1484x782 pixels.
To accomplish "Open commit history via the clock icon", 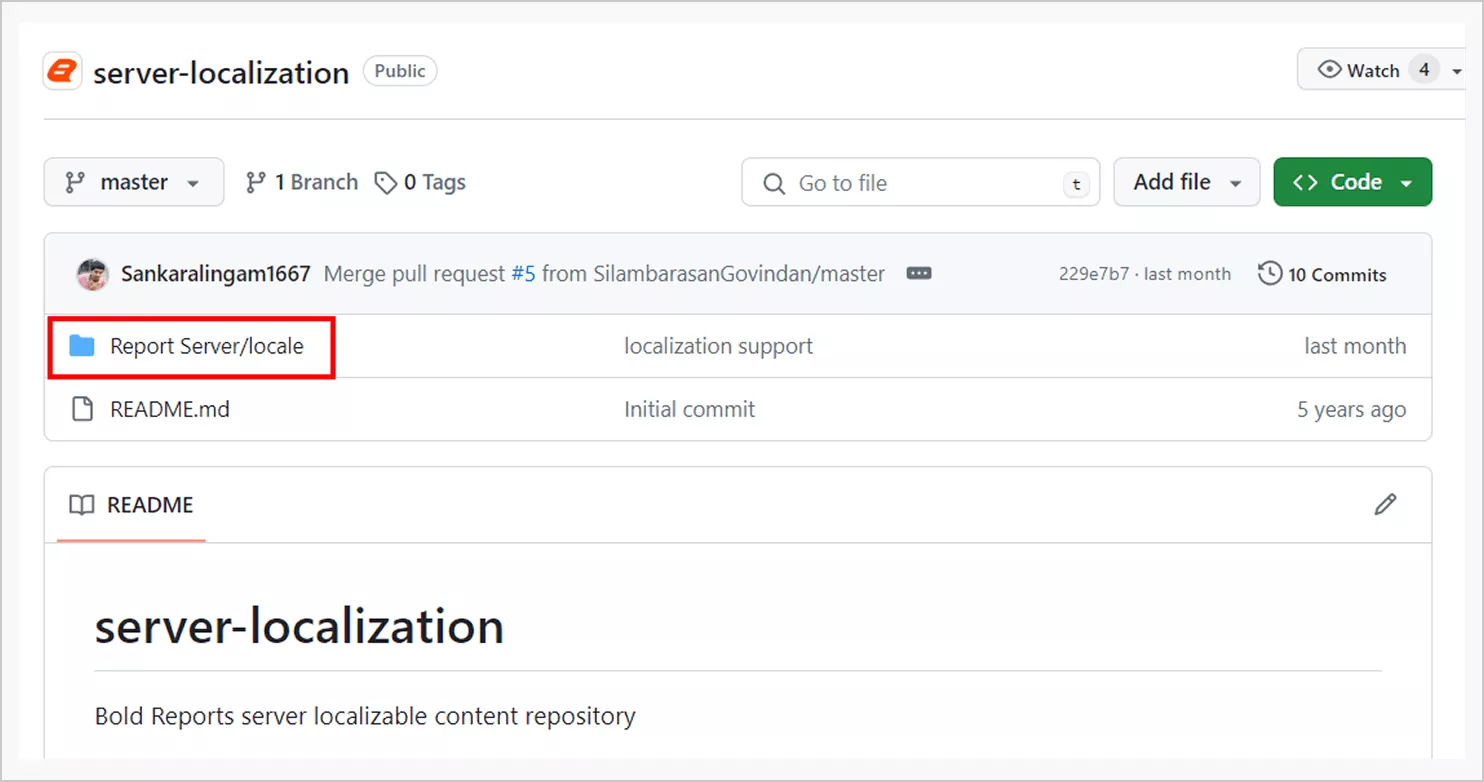I will 1270,273.
